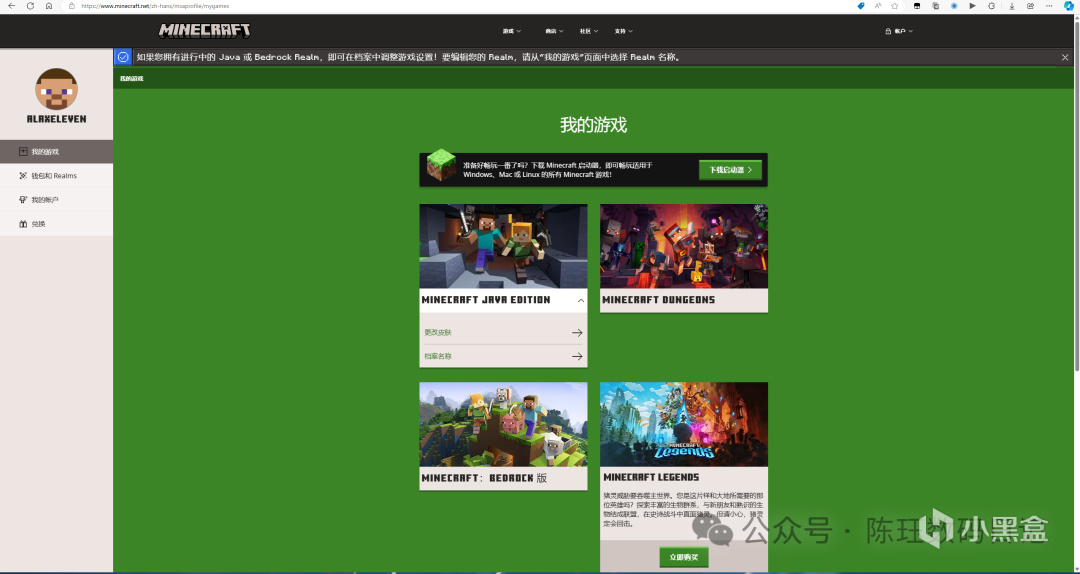Click the Minecraft logo in the header

(205, 30)
